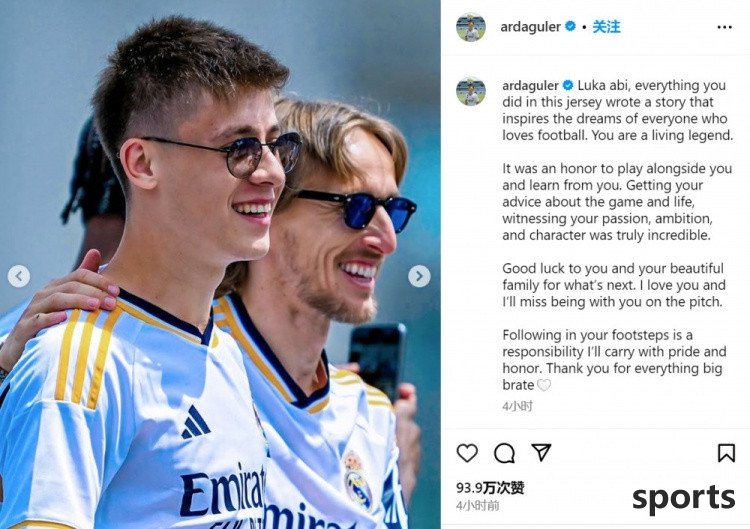The width and height of the screenshot is (750, 529).
Task: Click the sports watermark logo
Action: pos(684,498)
